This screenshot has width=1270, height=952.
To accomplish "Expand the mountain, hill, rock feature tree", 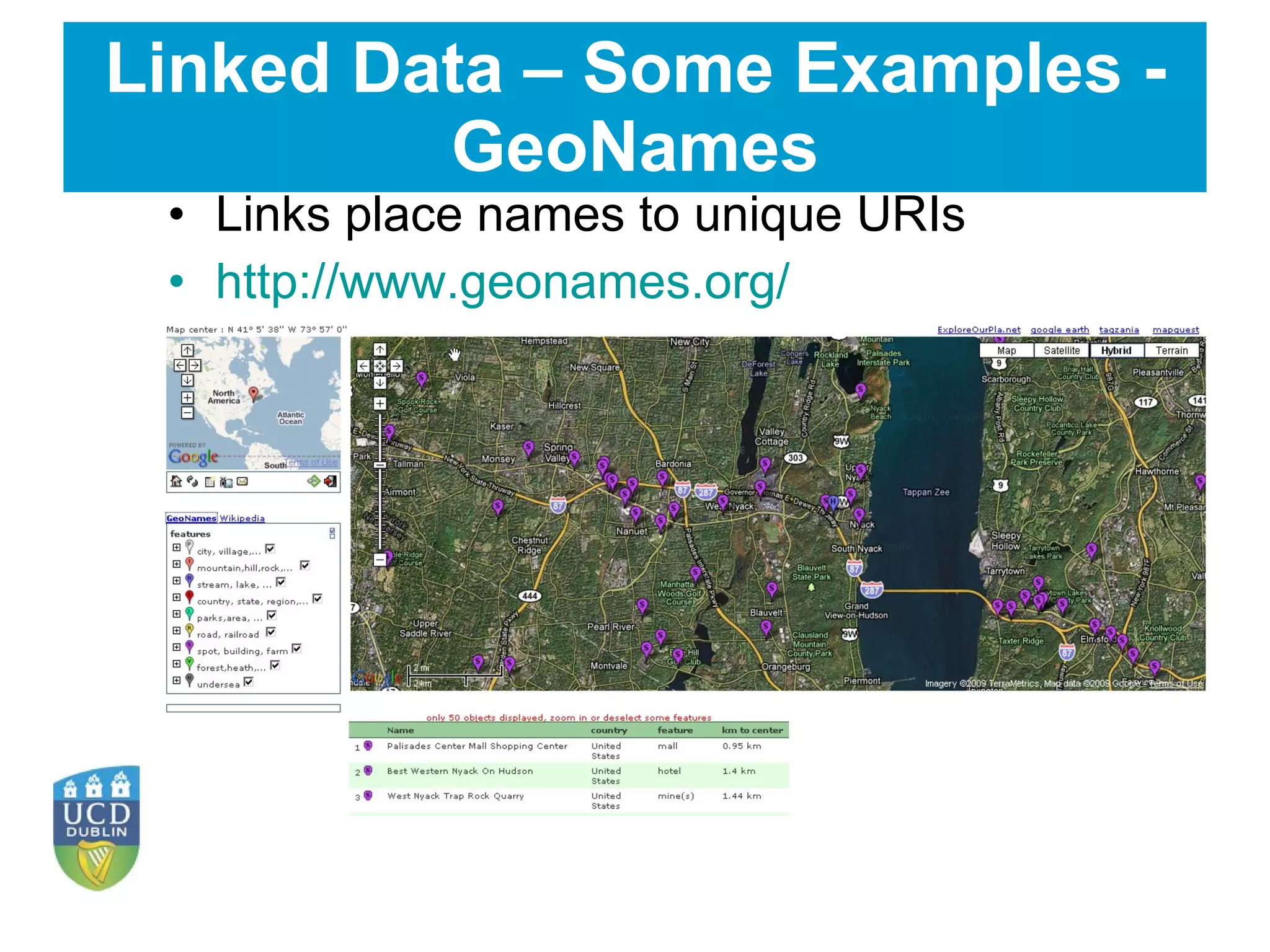I will [x=177, y=565].
